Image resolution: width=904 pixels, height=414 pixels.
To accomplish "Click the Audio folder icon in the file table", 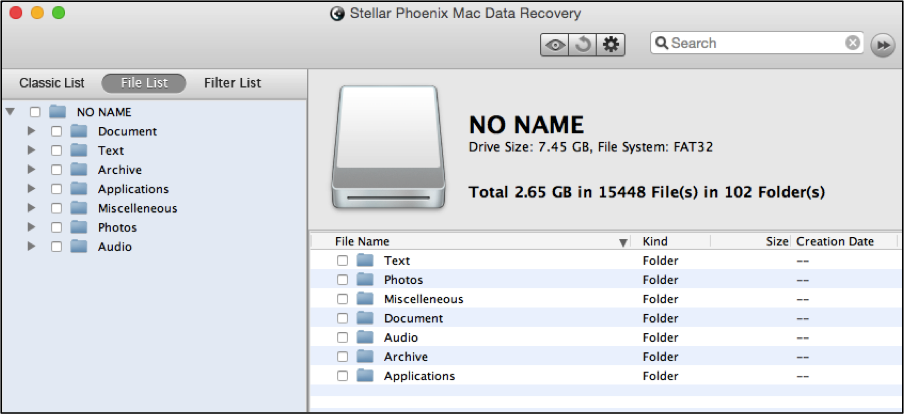I will click(365, 337).
